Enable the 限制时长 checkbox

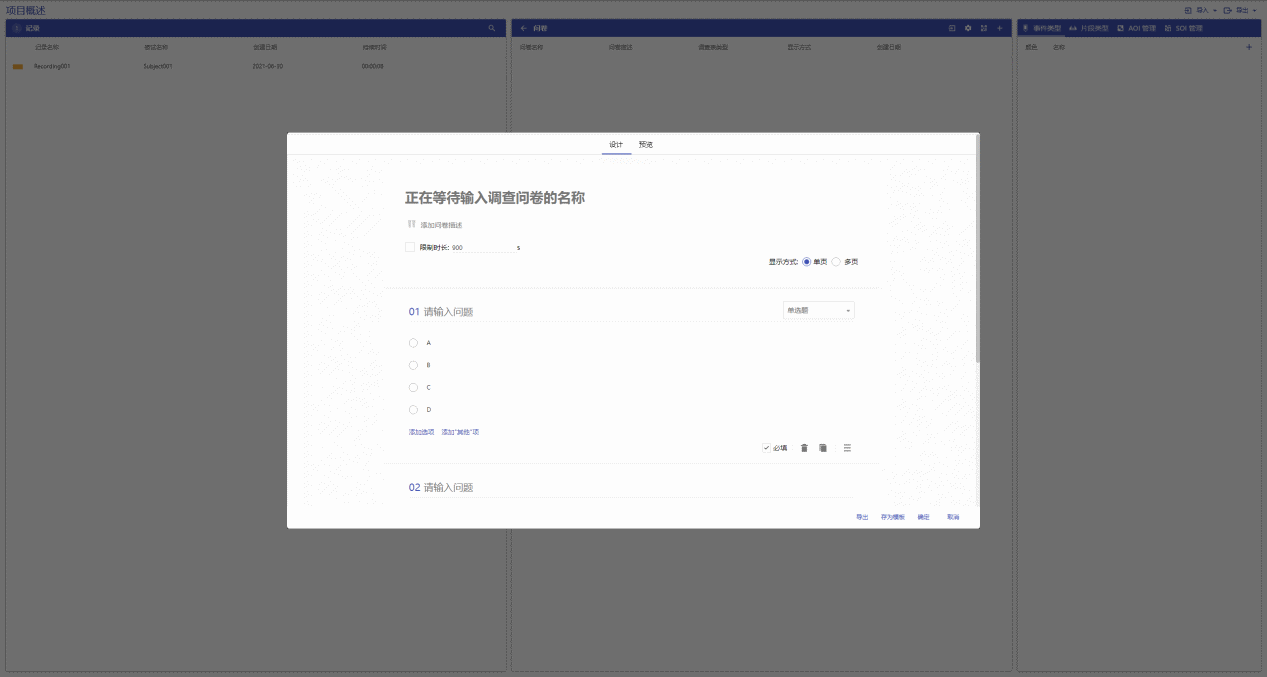pos(410,247)
